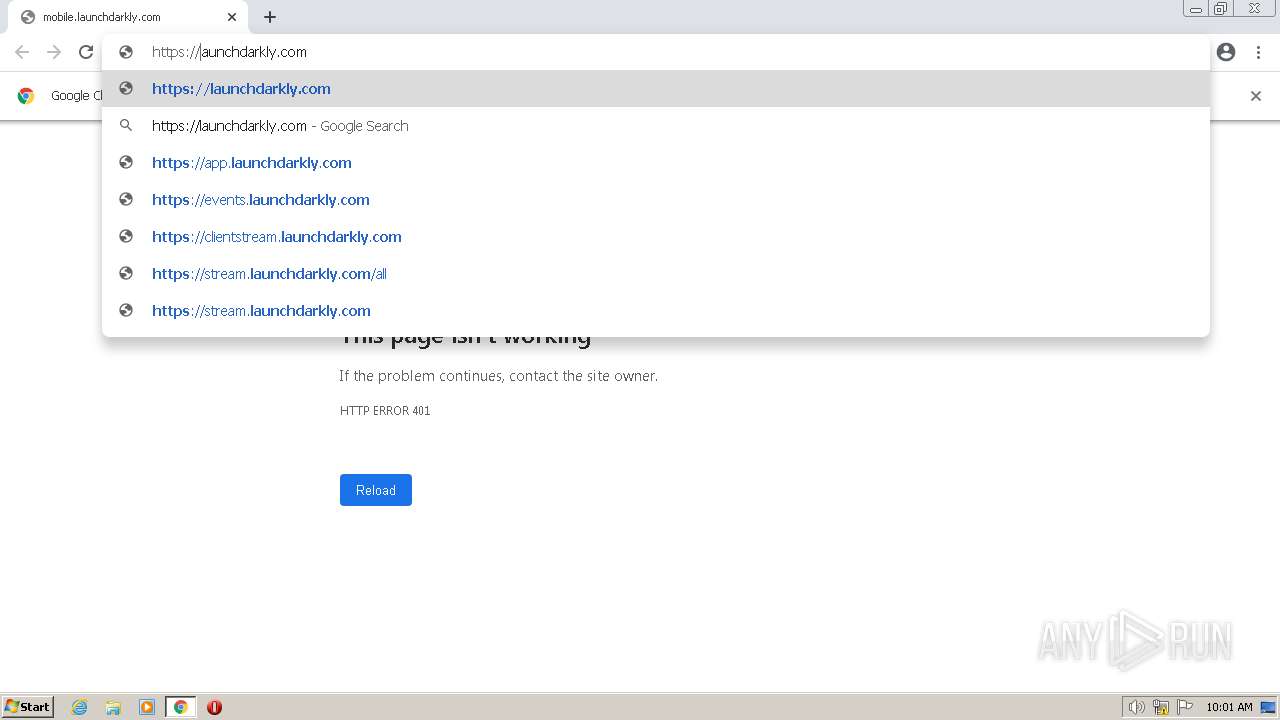Launch Internet Explorer from the taskbar
Viewport: 1280px width, 720px height.
click(x=80, y=707)
